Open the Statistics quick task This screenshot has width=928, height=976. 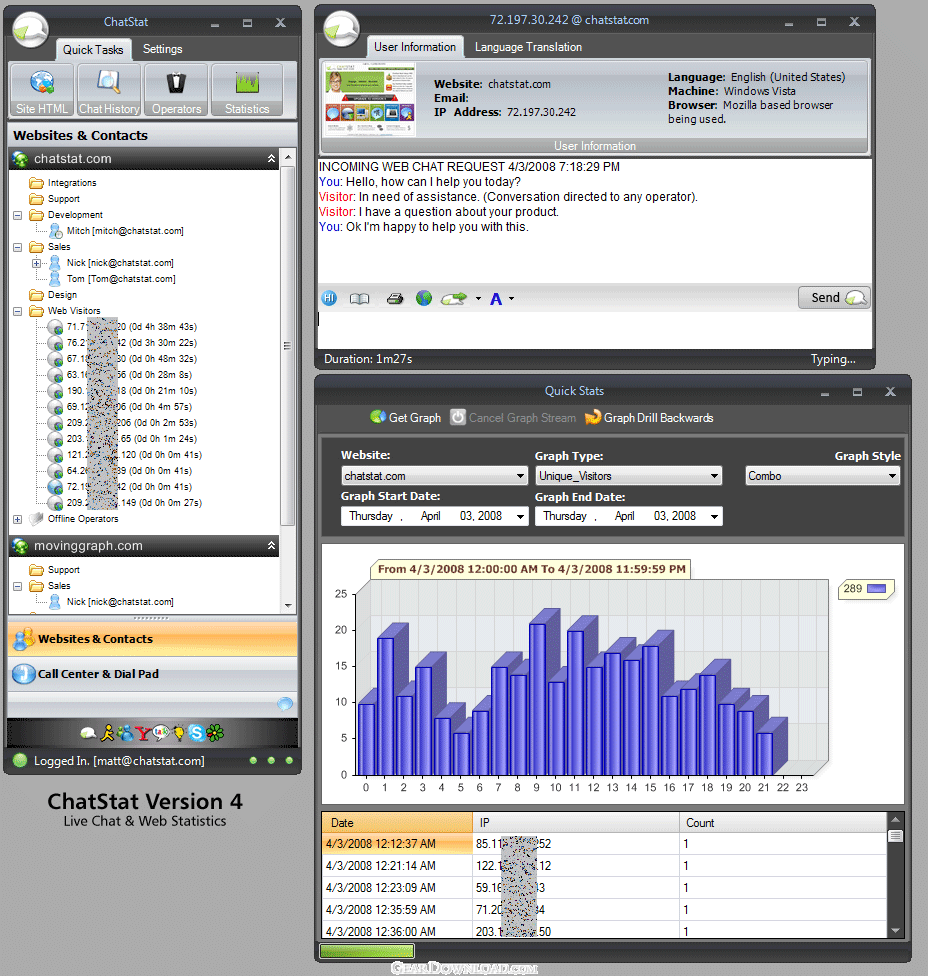pyautogui.click(x=247, y=90)
